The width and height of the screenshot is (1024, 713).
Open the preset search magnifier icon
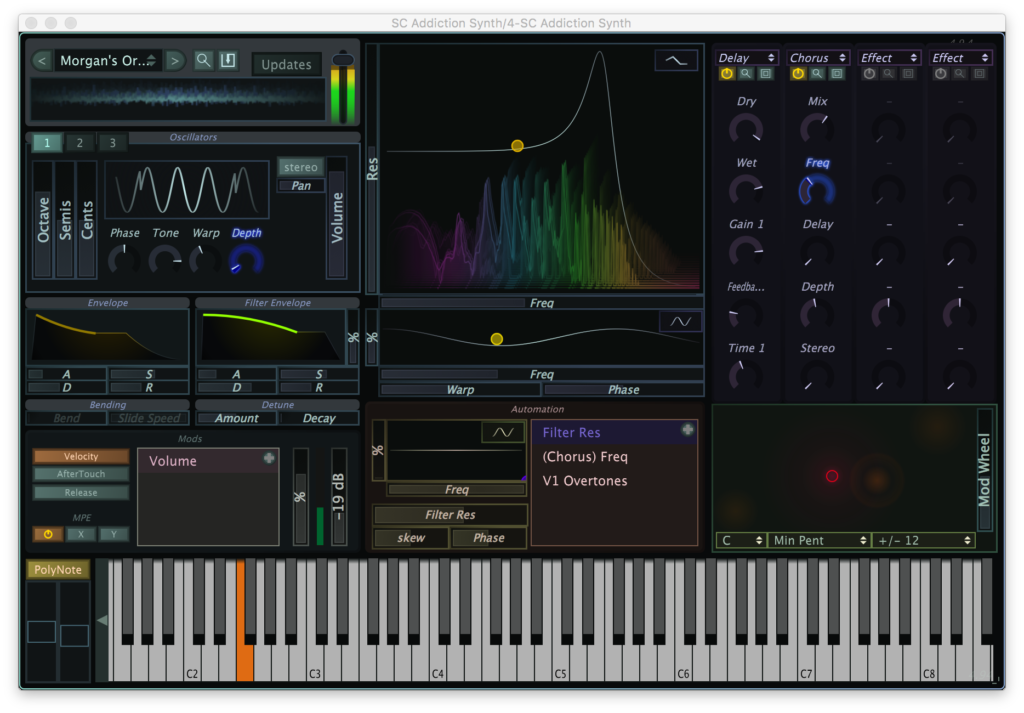(x=203, y=60)
